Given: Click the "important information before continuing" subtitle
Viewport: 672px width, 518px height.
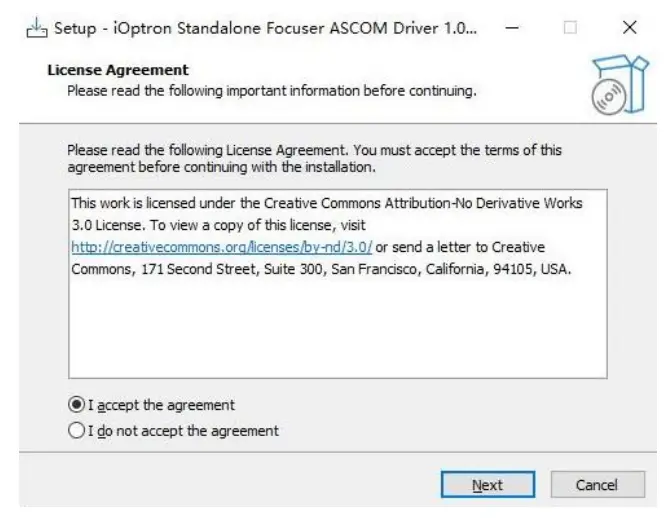Looking at the screenshot, I should pos(271,92).
